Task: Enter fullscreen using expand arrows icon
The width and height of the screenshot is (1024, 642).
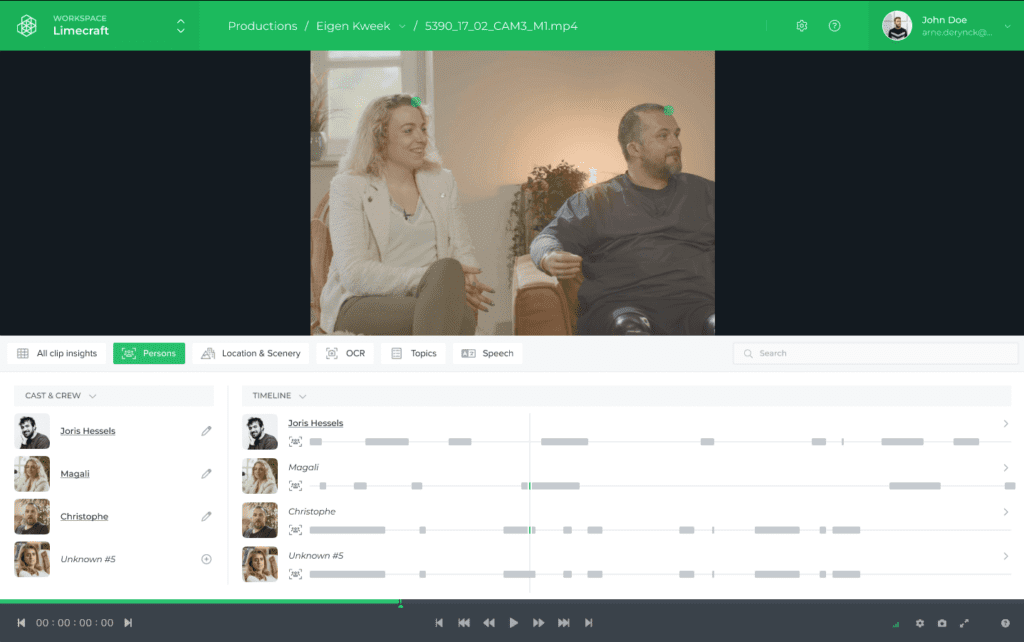Action: 964,623
